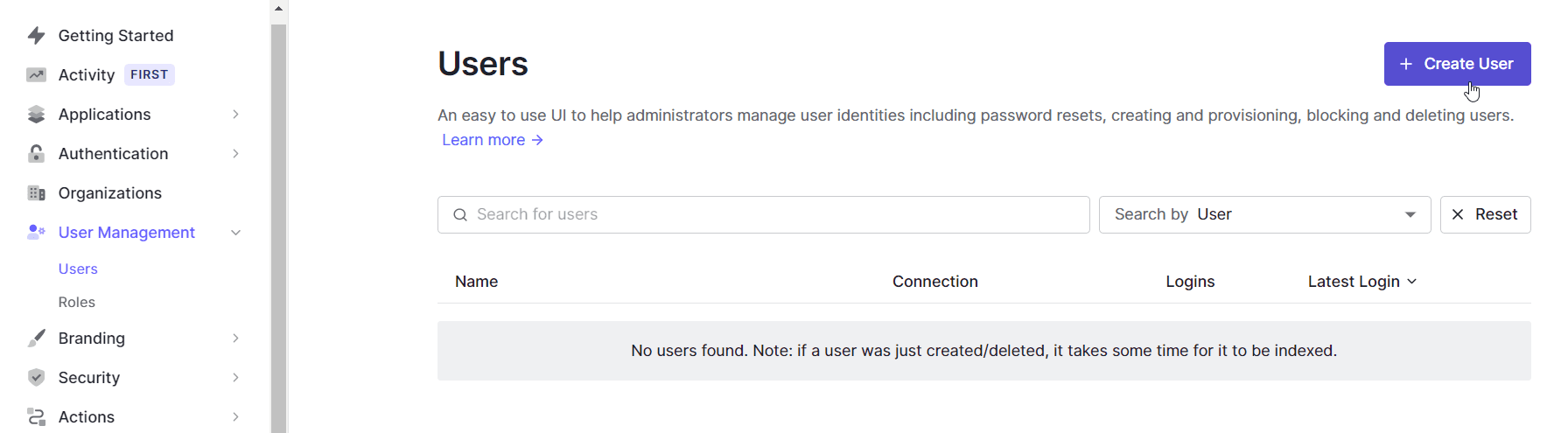Expand the Security submenu chevron
This screenshot has width=1568, height=433.
(235, 378)
